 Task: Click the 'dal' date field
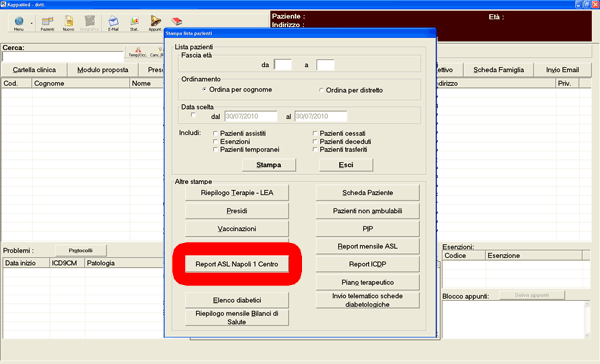[x=251, y=116]
